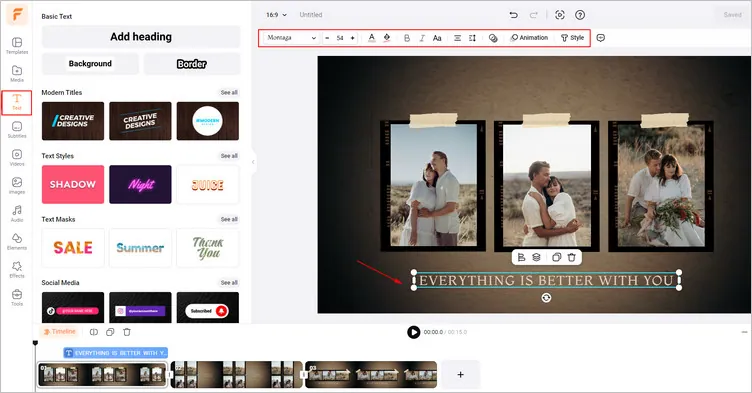The image size is (752, 393).
Task: Toggle italic formatting
Action: point(422,38)
